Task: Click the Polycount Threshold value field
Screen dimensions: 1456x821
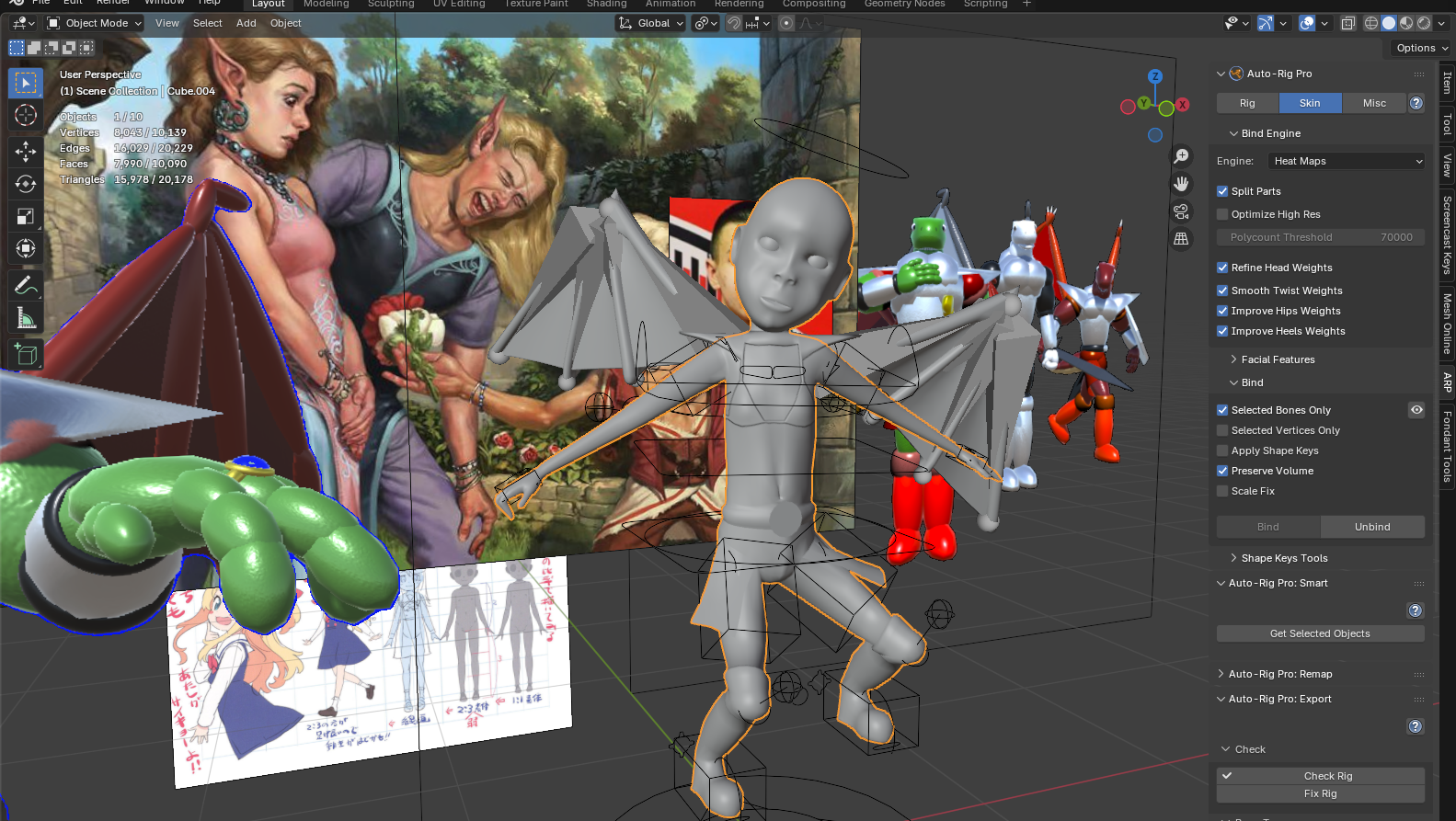Action: (1321, 237)
